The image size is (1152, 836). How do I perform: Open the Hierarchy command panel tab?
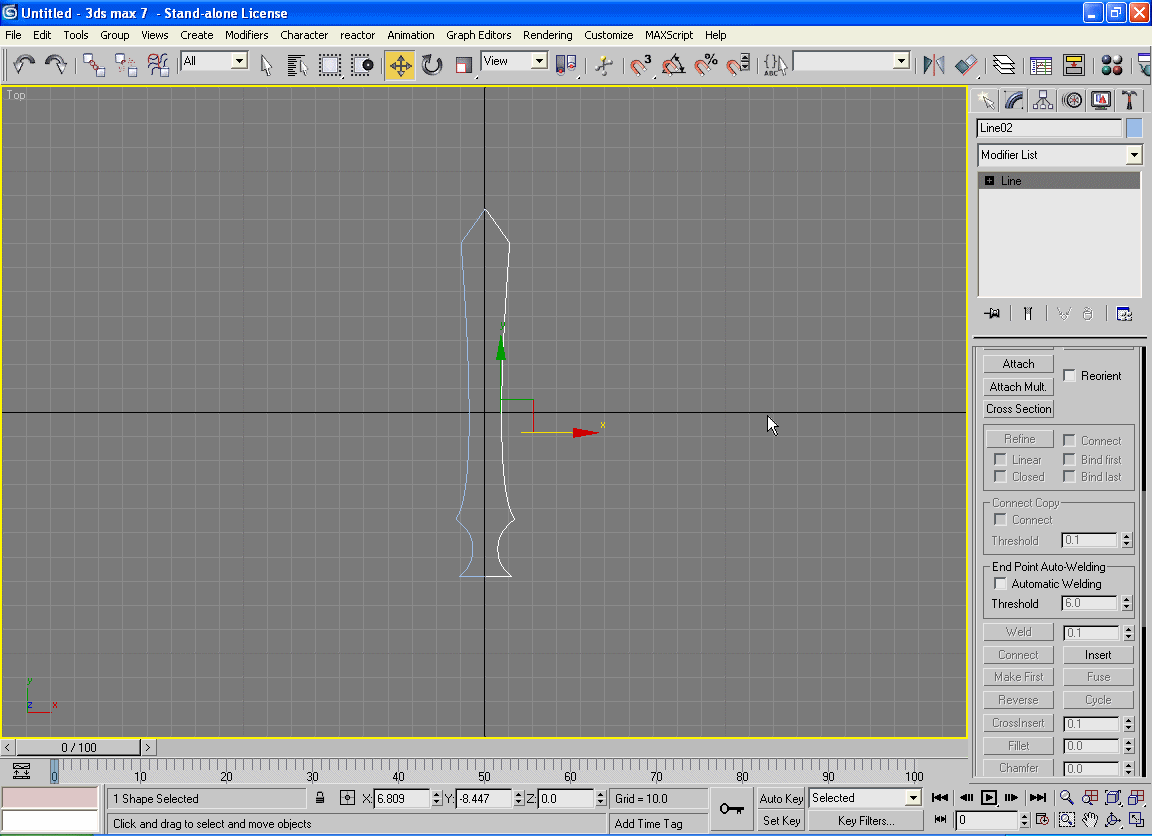pos(1043,100)
